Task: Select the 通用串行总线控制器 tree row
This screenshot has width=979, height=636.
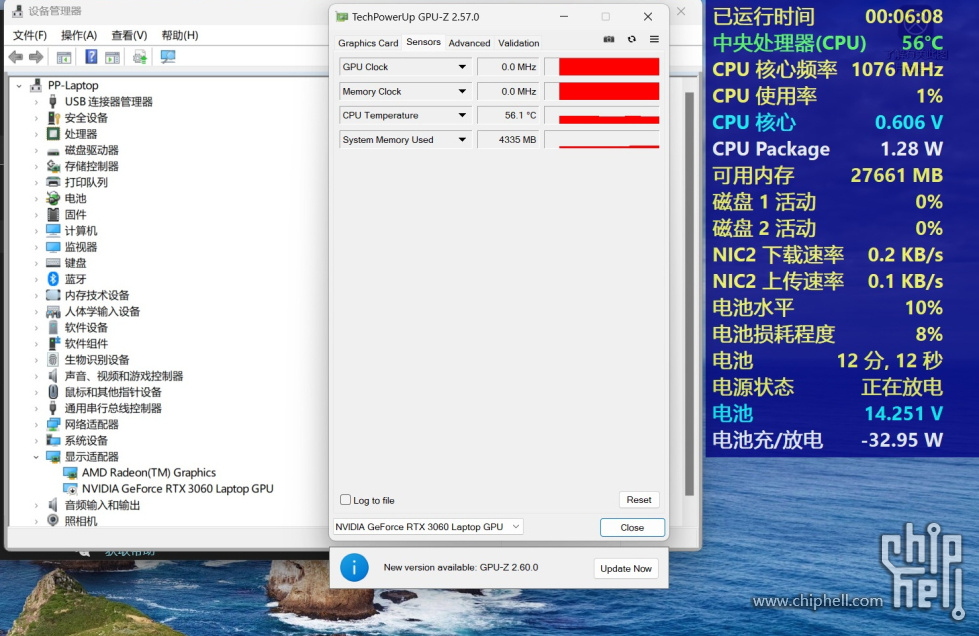Action: click(x=113, y=408)
